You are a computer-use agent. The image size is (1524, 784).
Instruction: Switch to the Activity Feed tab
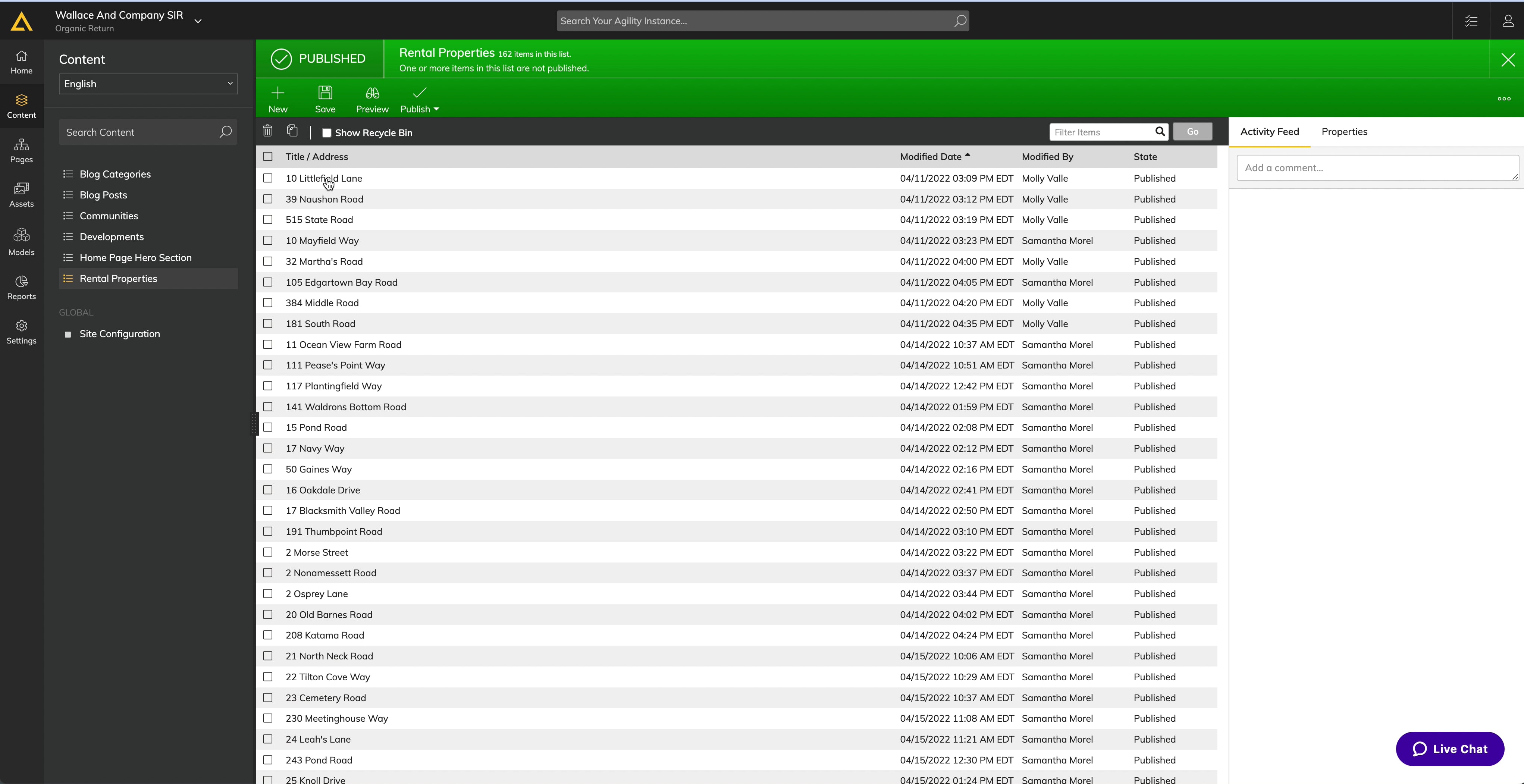(x=1270, y=131)
